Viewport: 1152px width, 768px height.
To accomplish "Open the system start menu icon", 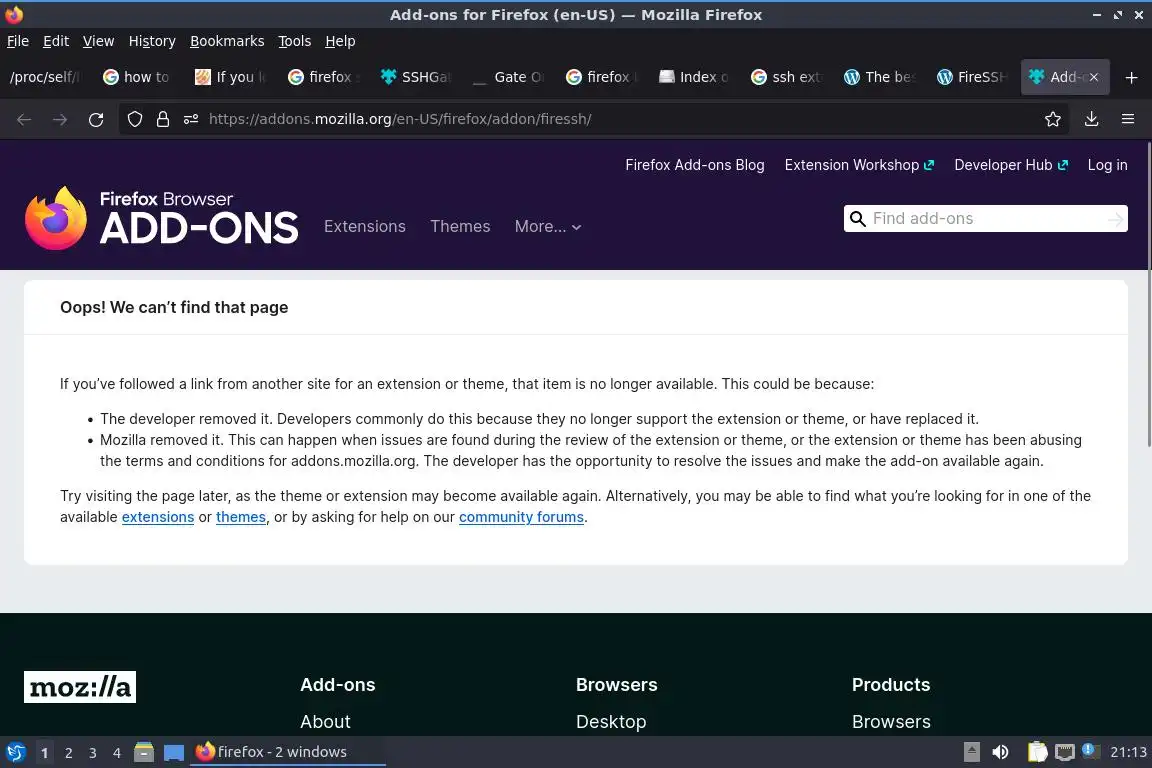I will click(15, 752).
